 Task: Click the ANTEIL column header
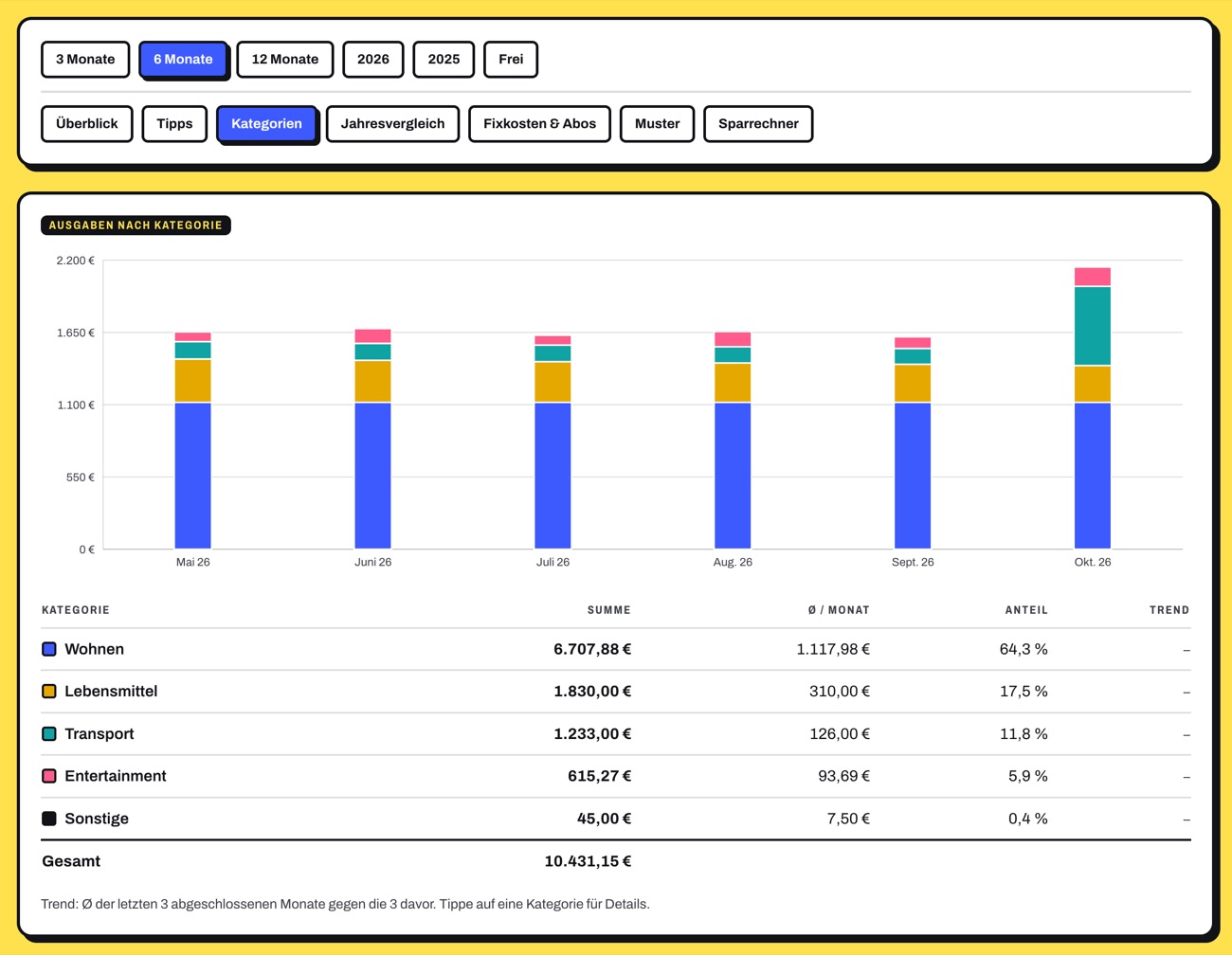1026,610
